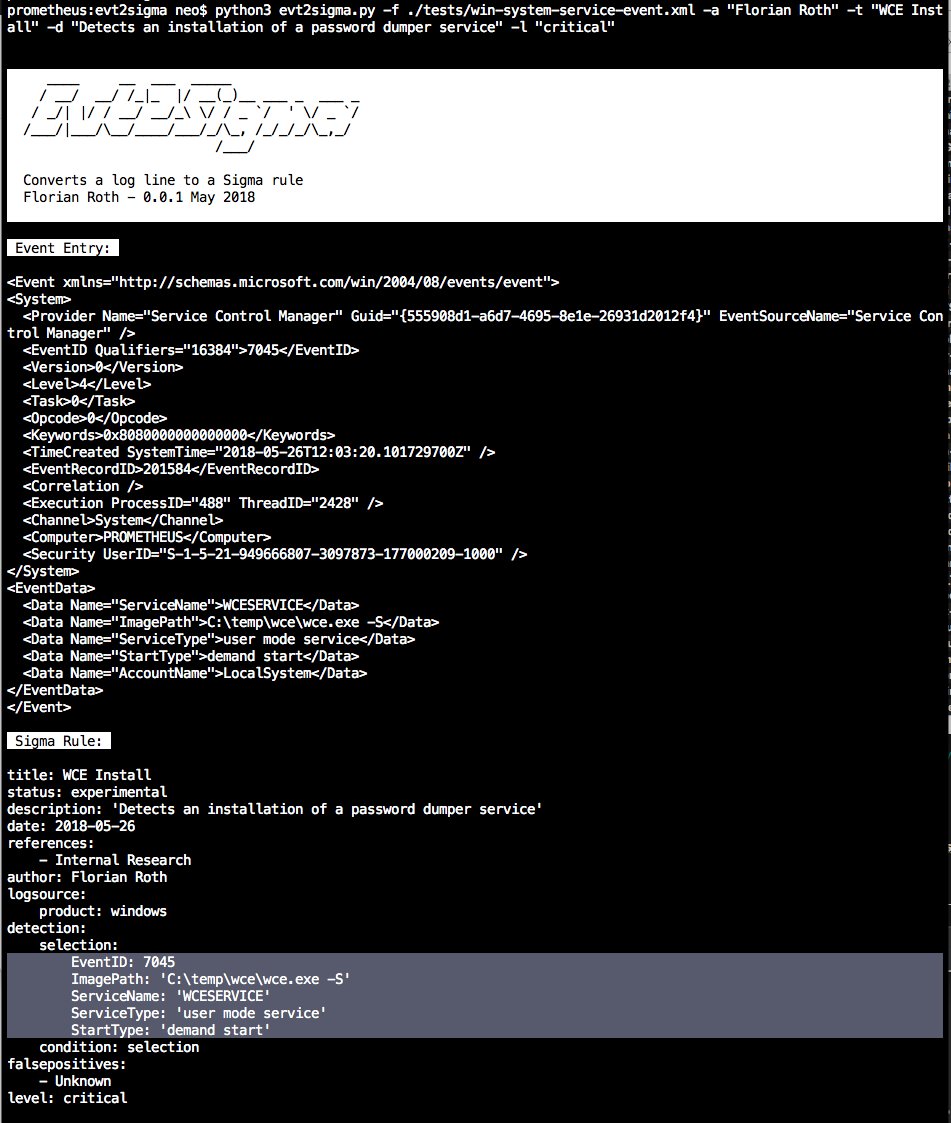Viewport: 951px width, 1123px height.
Task: Click the Data ImagePath wce.exe XML line
Action: (231, 622)
